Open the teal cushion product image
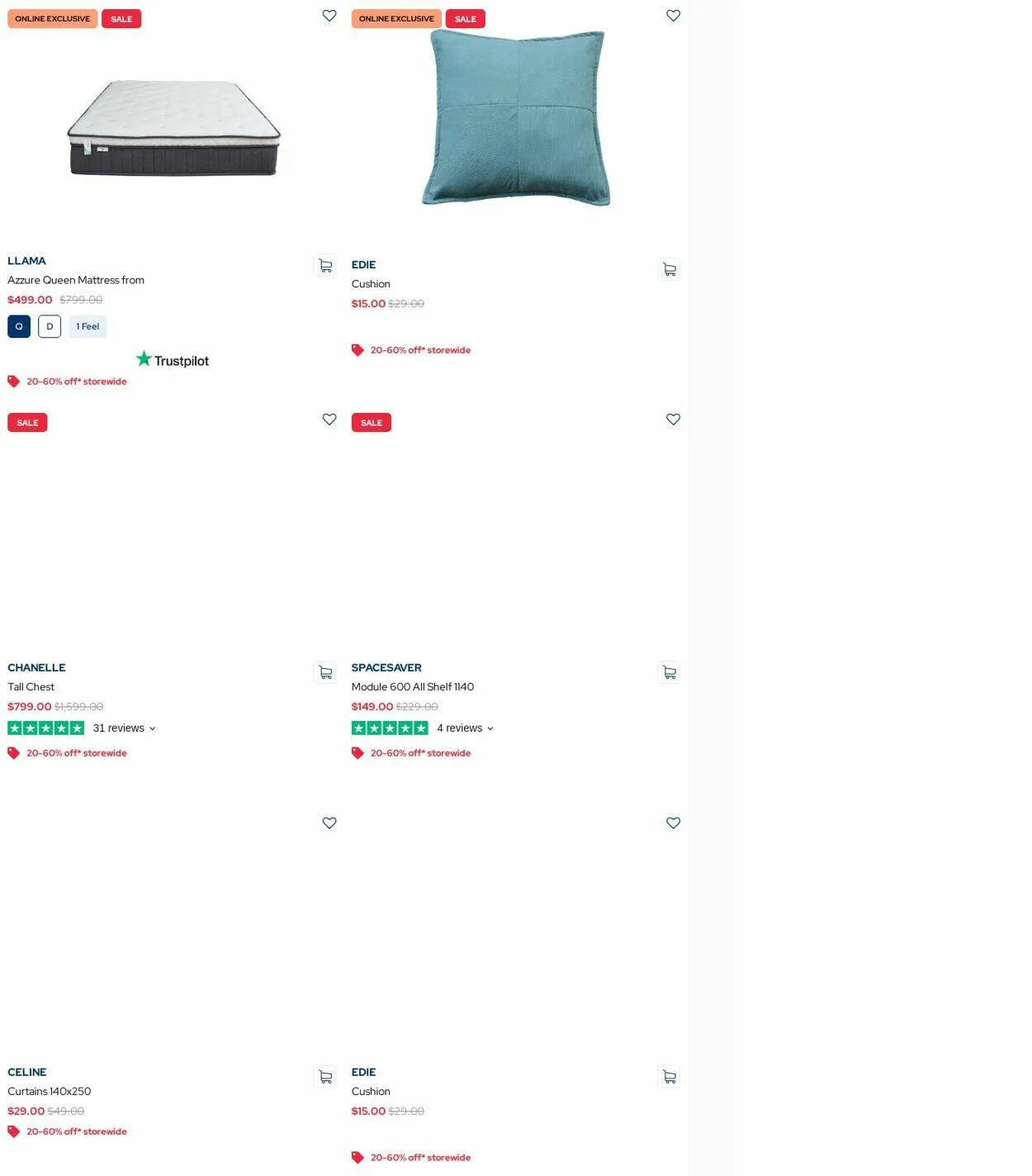The image size is (1032, 1176). tap(516, 118)
